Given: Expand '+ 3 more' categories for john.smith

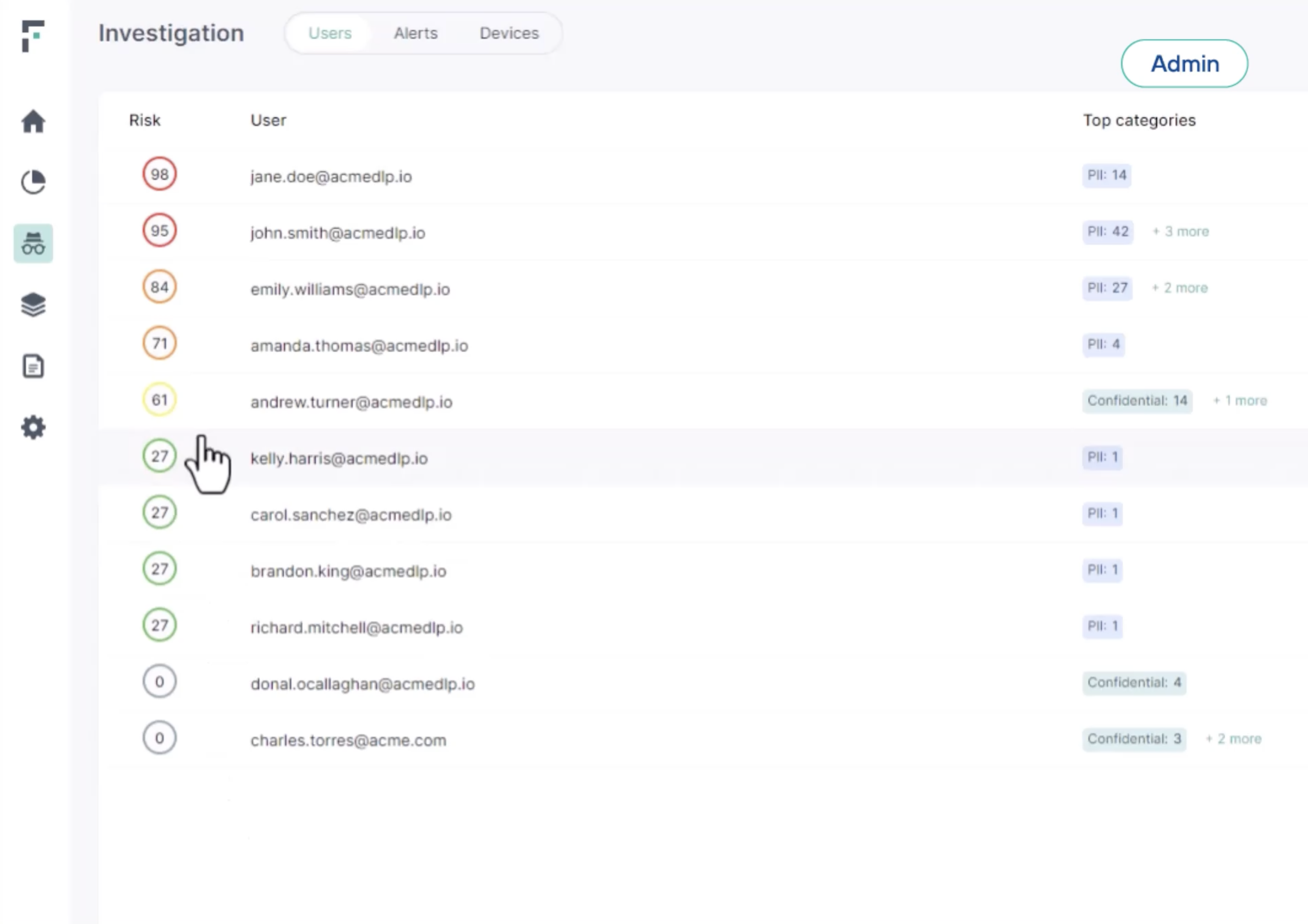Looking at the screenshot, I should point(1180,232).
